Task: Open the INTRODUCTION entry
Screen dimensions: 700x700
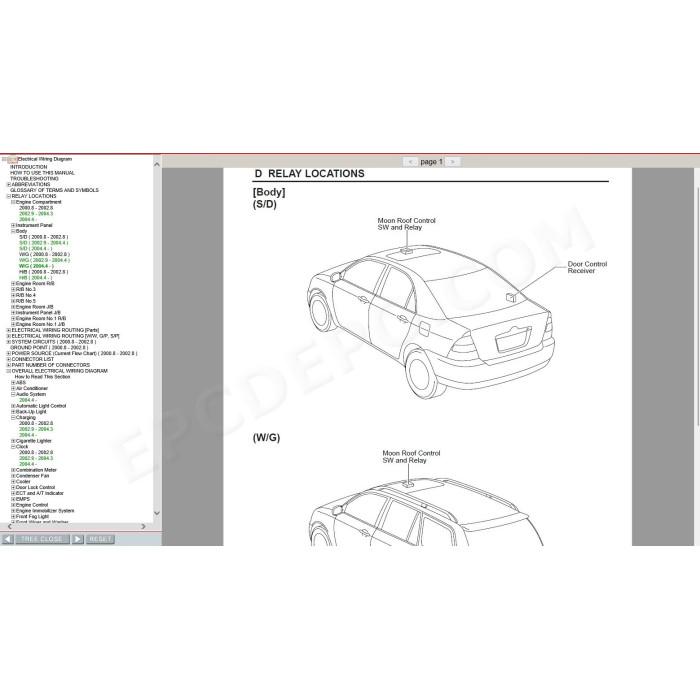Action: click(29, 167)
